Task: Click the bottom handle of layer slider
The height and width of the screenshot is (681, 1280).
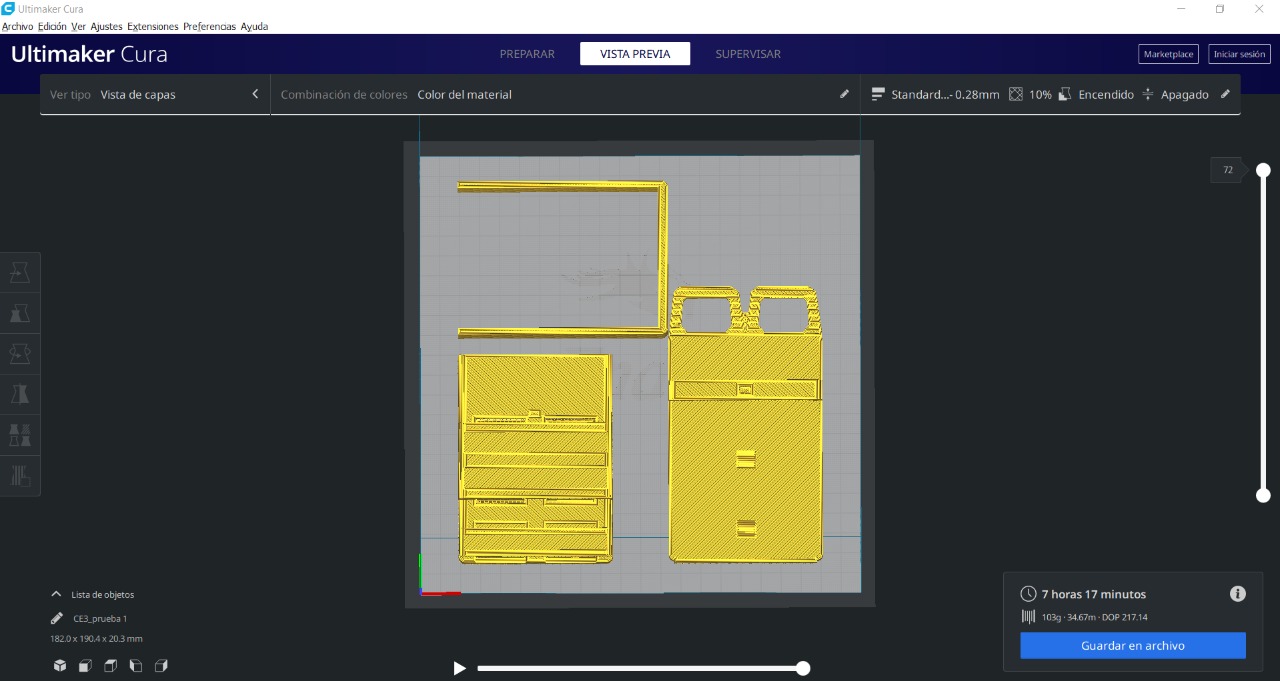Action: pyautogui.click(x=1263, y=495)
